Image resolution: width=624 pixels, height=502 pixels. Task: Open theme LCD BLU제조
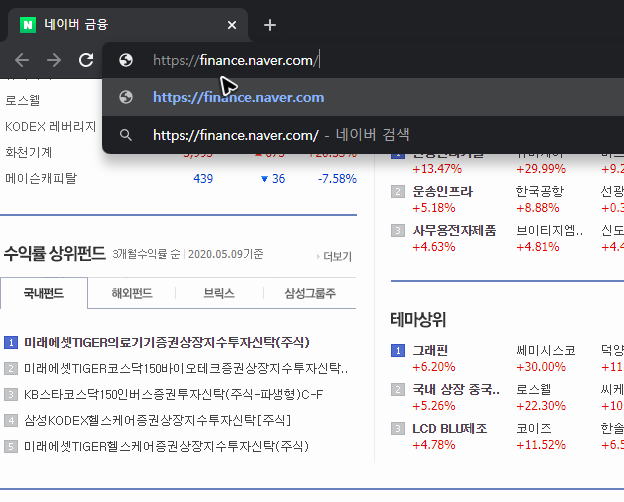point(450,428)
